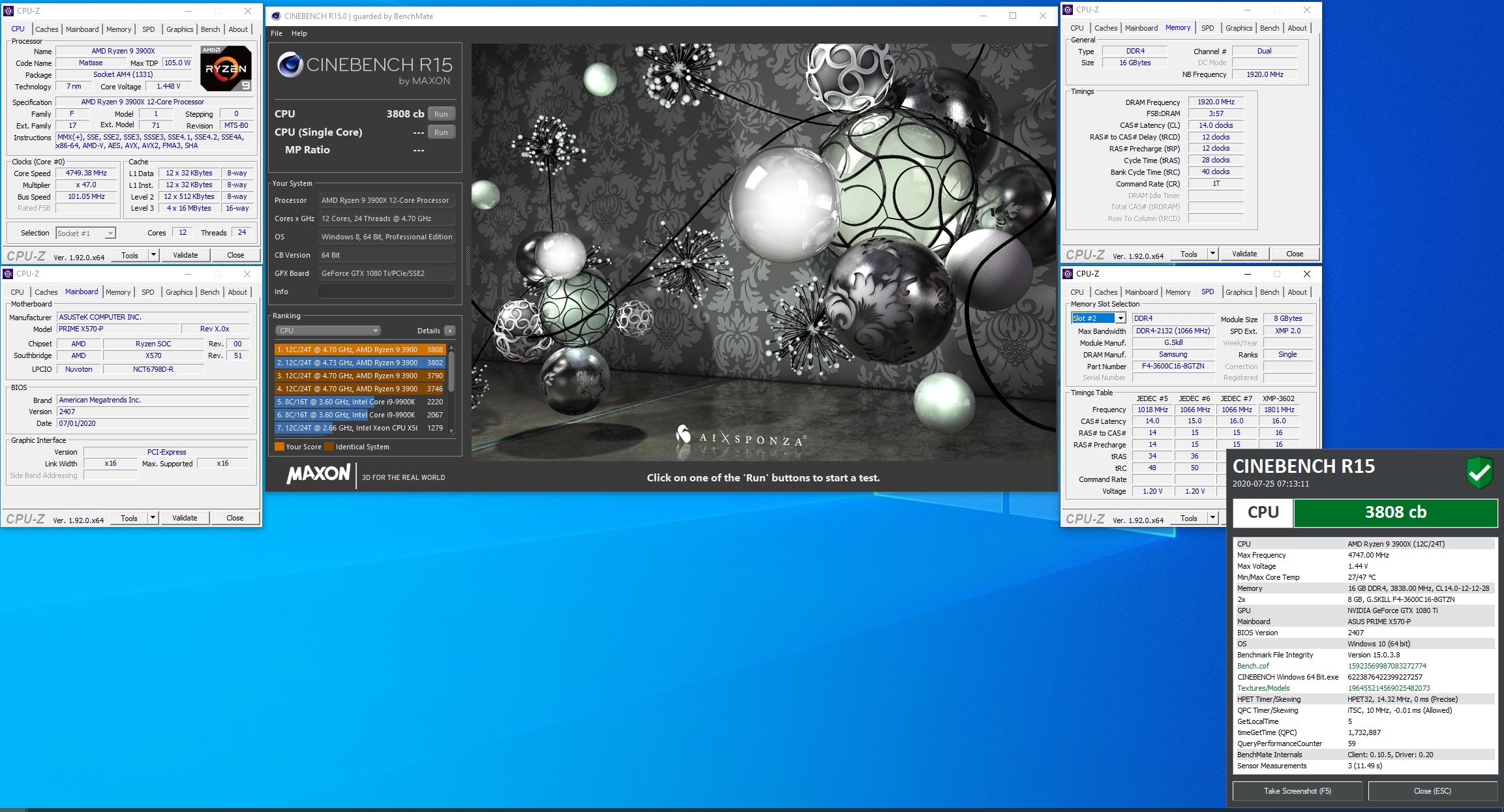
Task: Click the CPU-Z icon in the SPD window titlebar
Action: click(1068, 274)
